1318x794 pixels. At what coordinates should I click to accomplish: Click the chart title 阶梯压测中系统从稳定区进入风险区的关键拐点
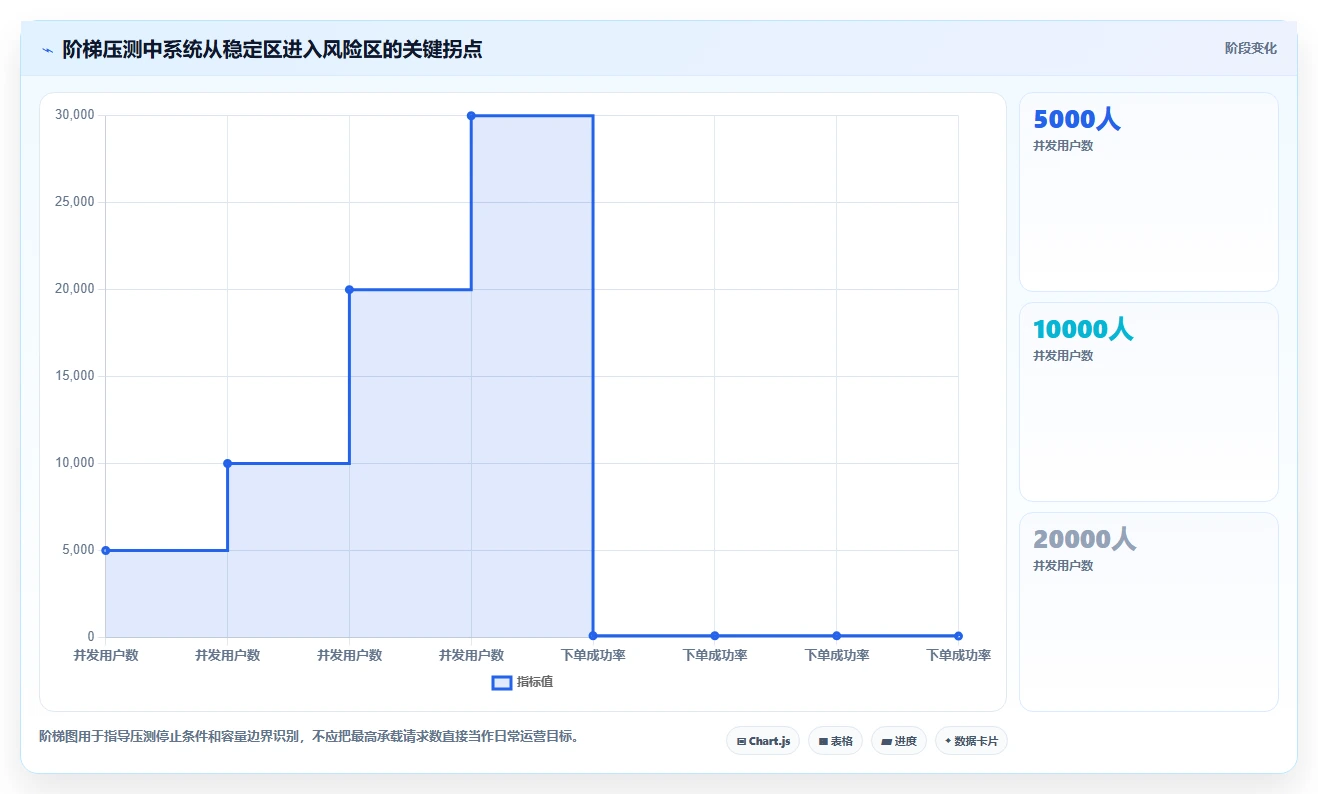[272, 49]
